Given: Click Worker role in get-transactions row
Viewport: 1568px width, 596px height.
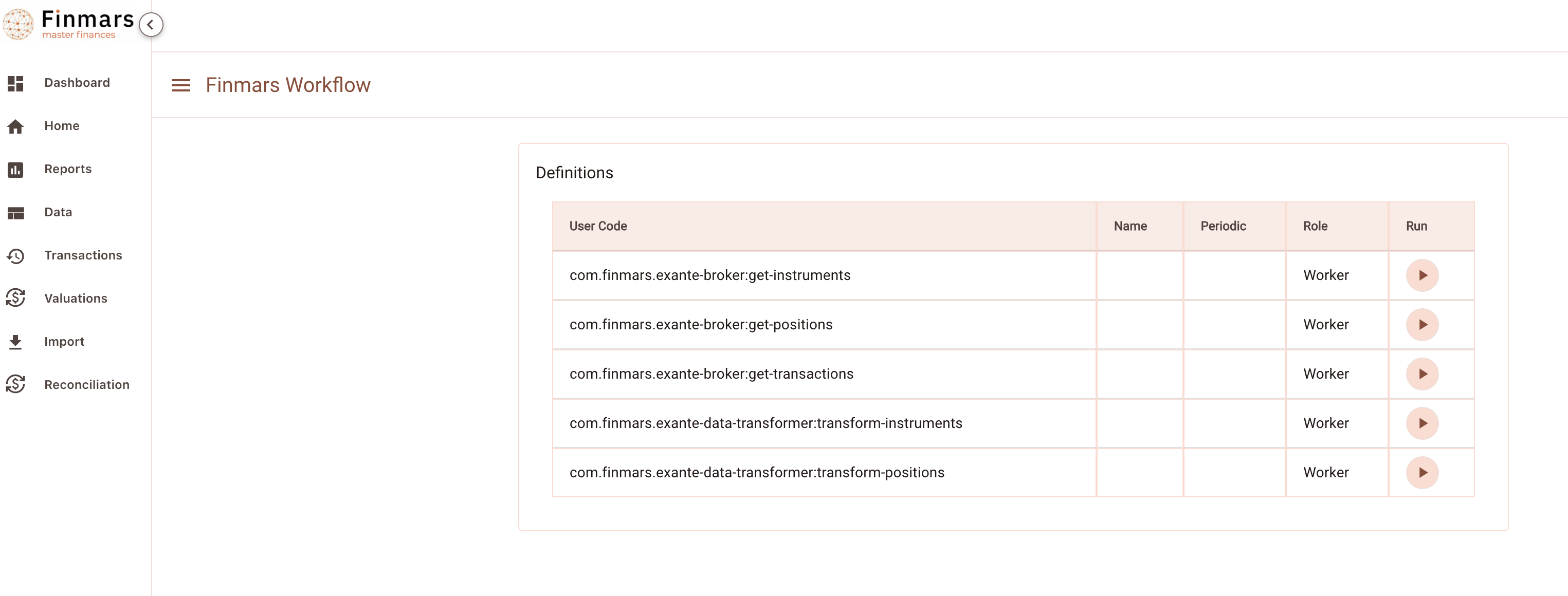Looking at the screenshot, I should [1326, 374].
